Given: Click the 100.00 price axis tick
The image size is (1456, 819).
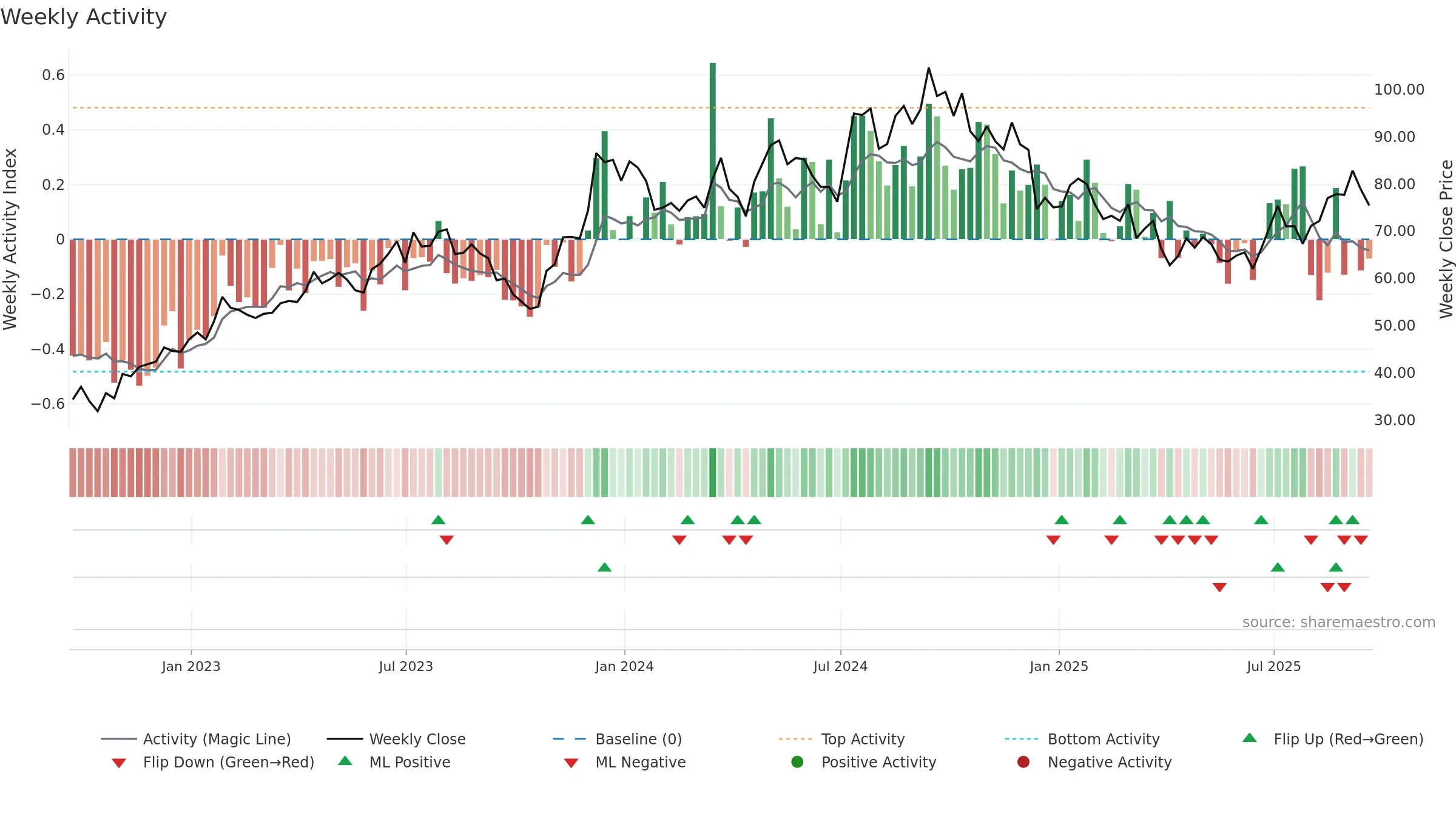Looking at the screenshot, I should [1399, 89].
